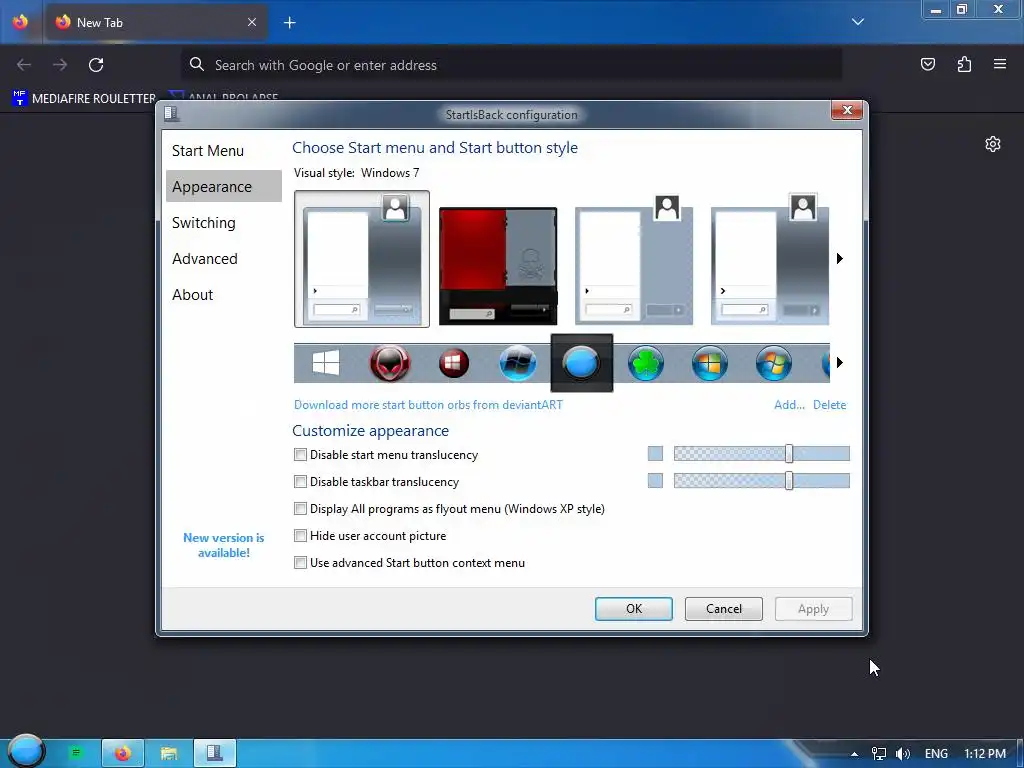The image size is (1024, 768).
Task: Click the ENG language indicator
Action: pyautogui.click(x=936, y=754)
